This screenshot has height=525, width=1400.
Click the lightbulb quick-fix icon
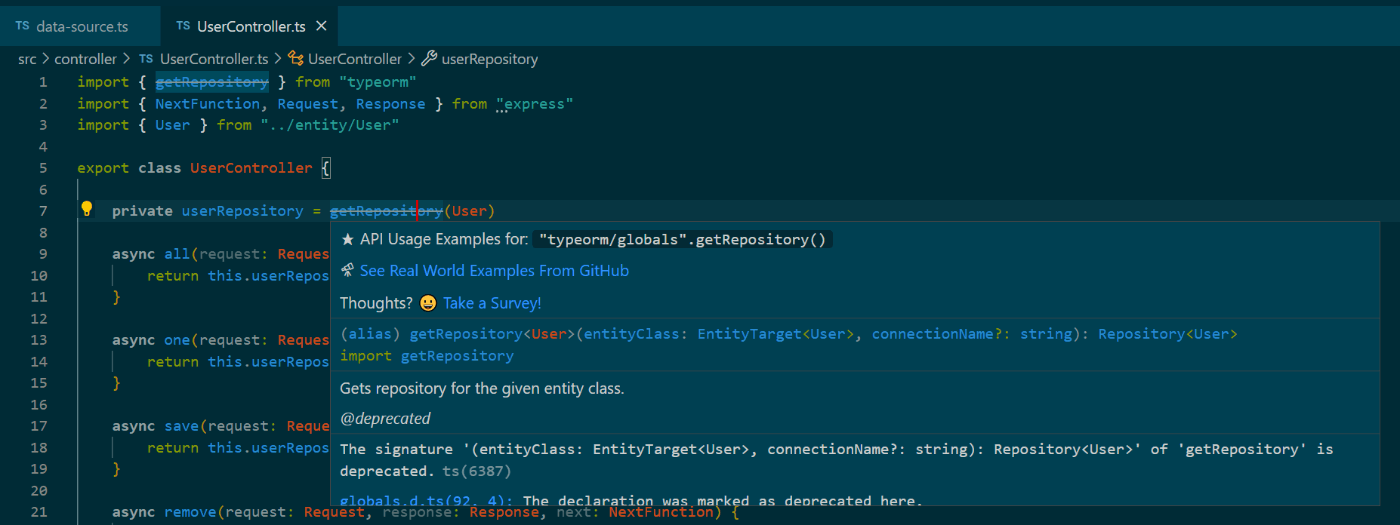87,209
